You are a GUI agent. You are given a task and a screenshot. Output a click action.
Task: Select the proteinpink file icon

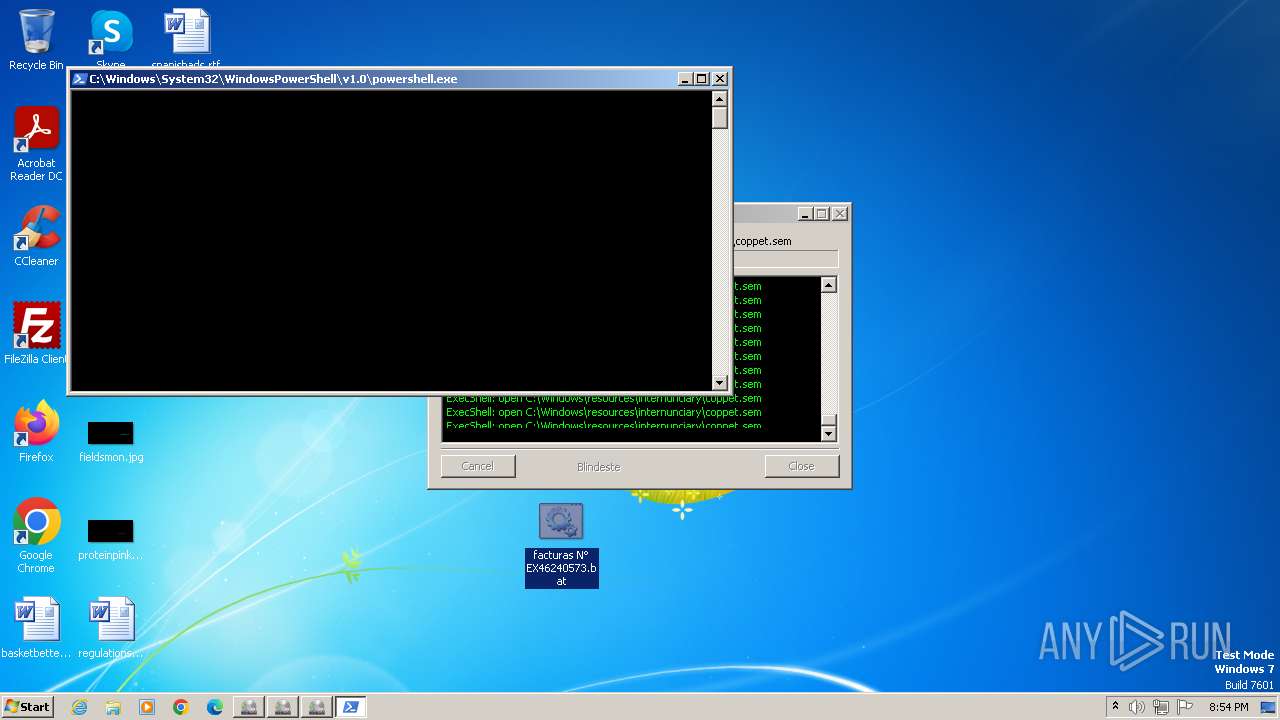tap(111, 539)
